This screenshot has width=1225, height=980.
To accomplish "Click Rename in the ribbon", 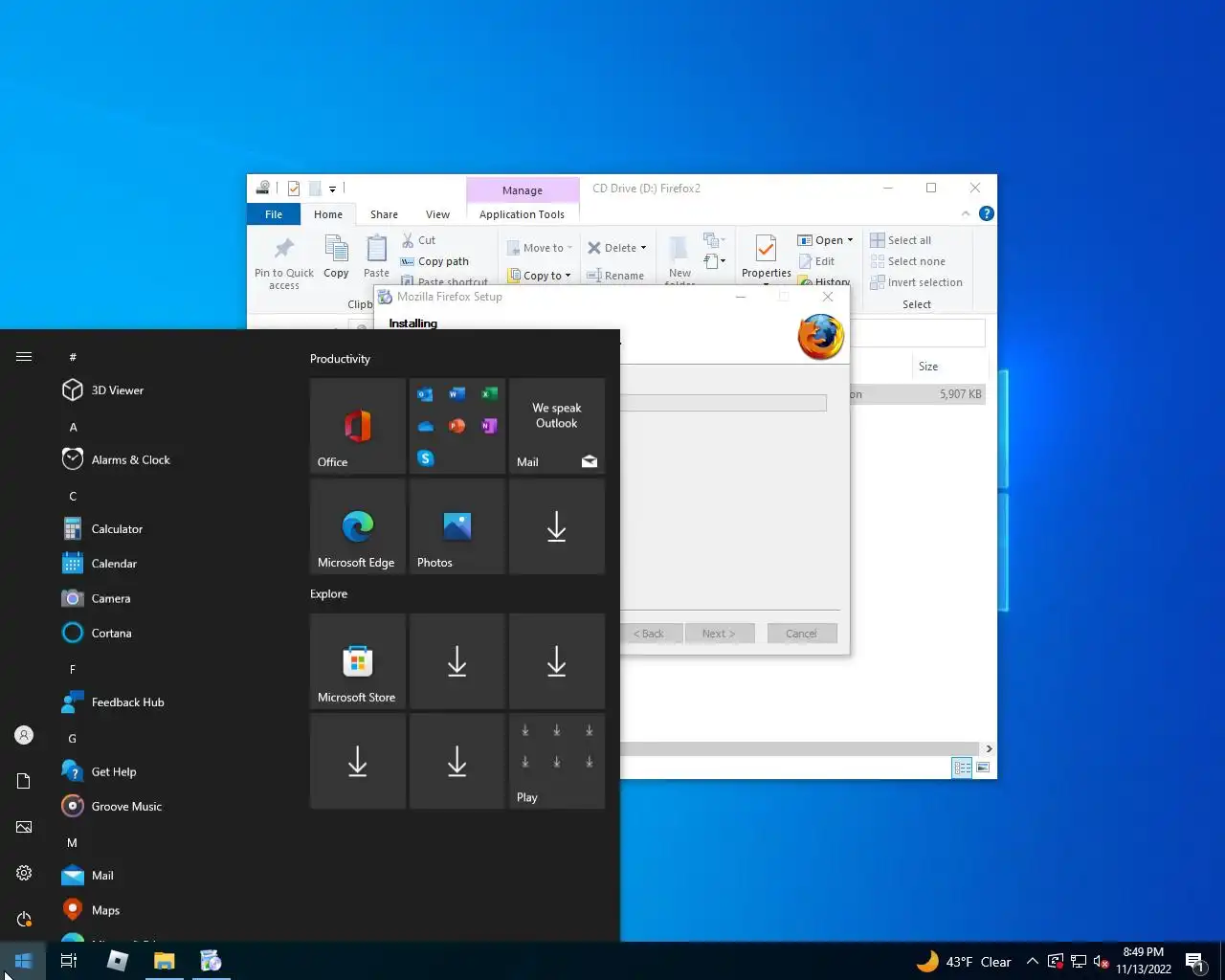I will 615,276.
